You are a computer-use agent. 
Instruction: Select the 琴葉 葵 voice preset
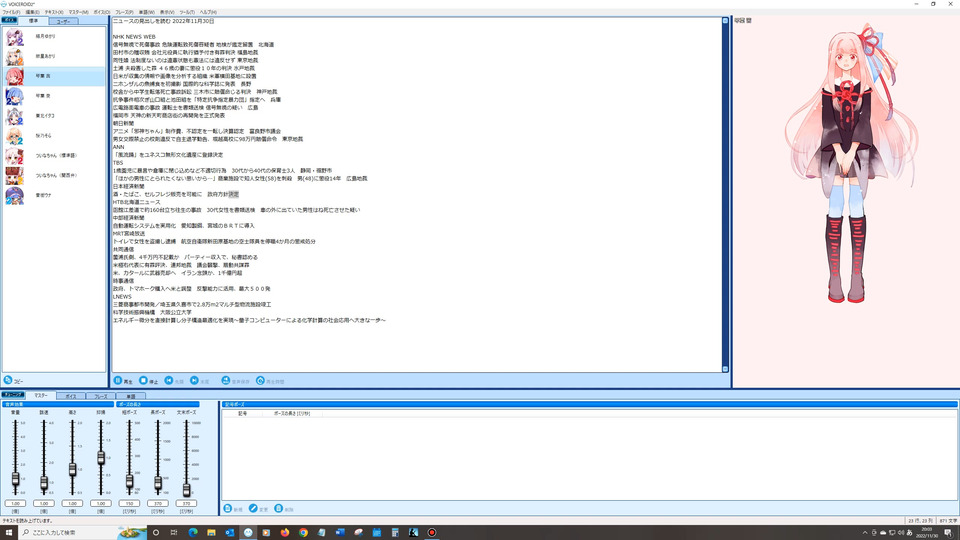pyautogui.click(x=54, y=96)
